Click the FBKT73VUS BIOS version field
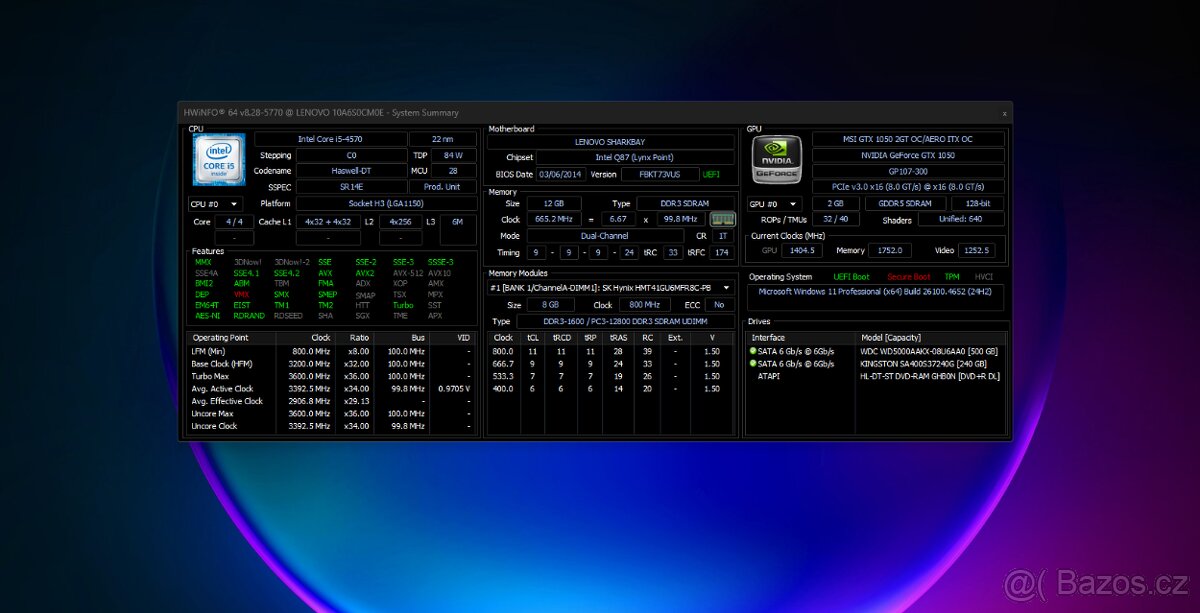This screenshot has height=613, width=1200. (x=660, y=174)
